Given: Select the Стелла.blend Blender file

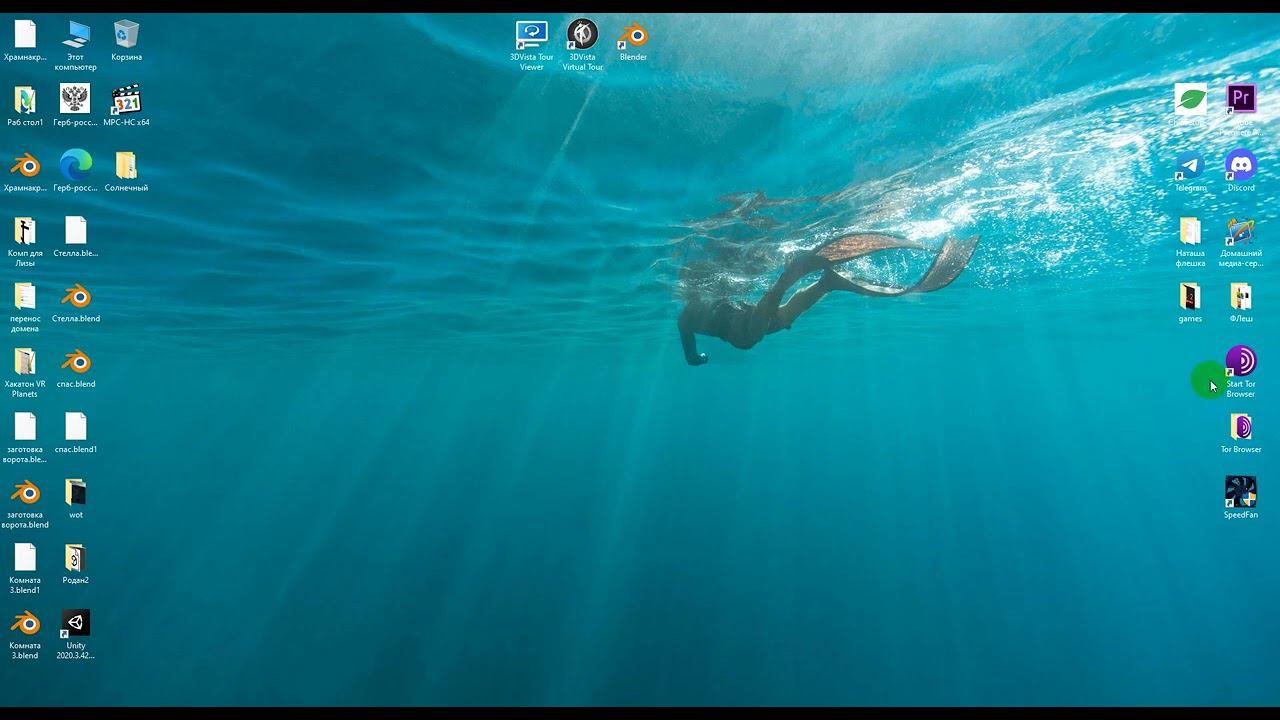Looking at the screenshot, I should (x=76, y=296).
